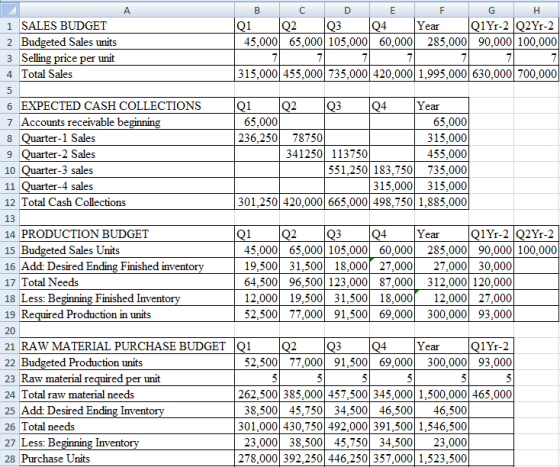The height and width of the screenshot is (467, 560).
Task: Select total cash collections Q4 498,750
Action: point(392,202)
